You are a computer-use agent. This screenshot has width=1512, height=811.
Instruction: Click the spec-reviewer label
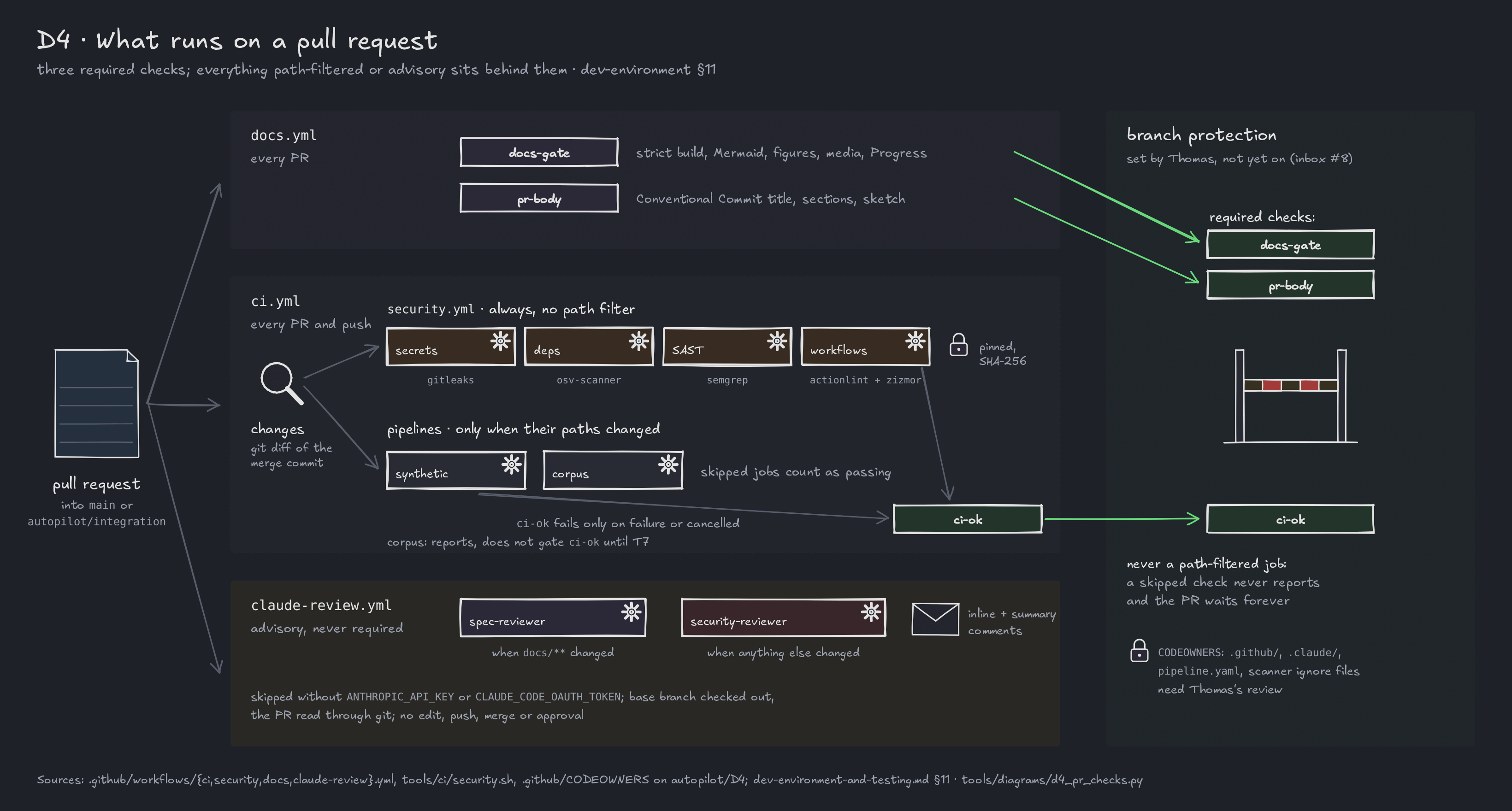coord(507,622)
